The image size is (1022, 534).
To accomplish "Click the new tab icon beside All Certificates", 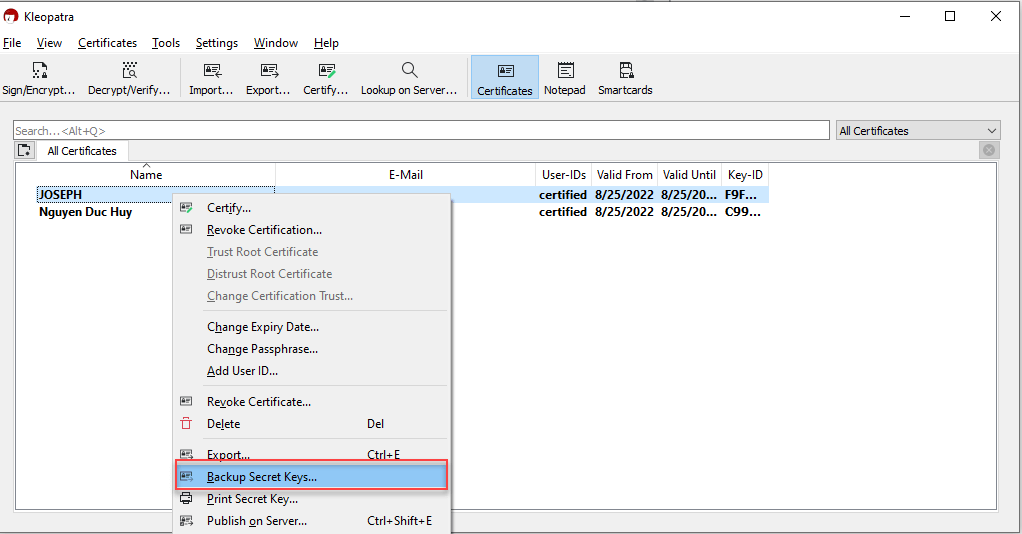I will pyautogui.click(x=25, y=151).
